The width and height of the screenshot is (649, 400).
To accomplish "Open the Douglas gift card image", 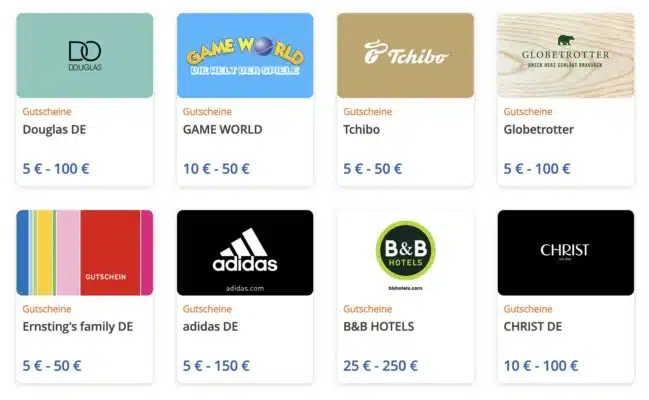I will 84,55.
